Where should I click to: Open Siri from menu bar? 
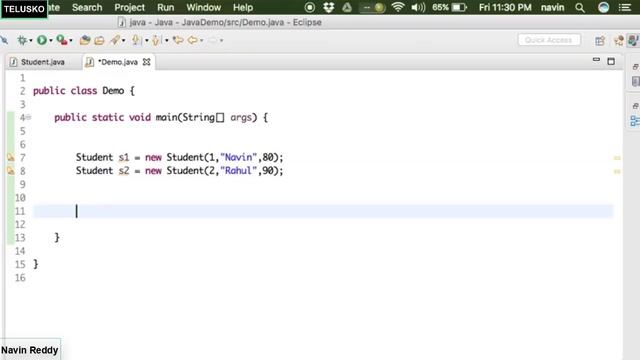[x=603, y=7]
